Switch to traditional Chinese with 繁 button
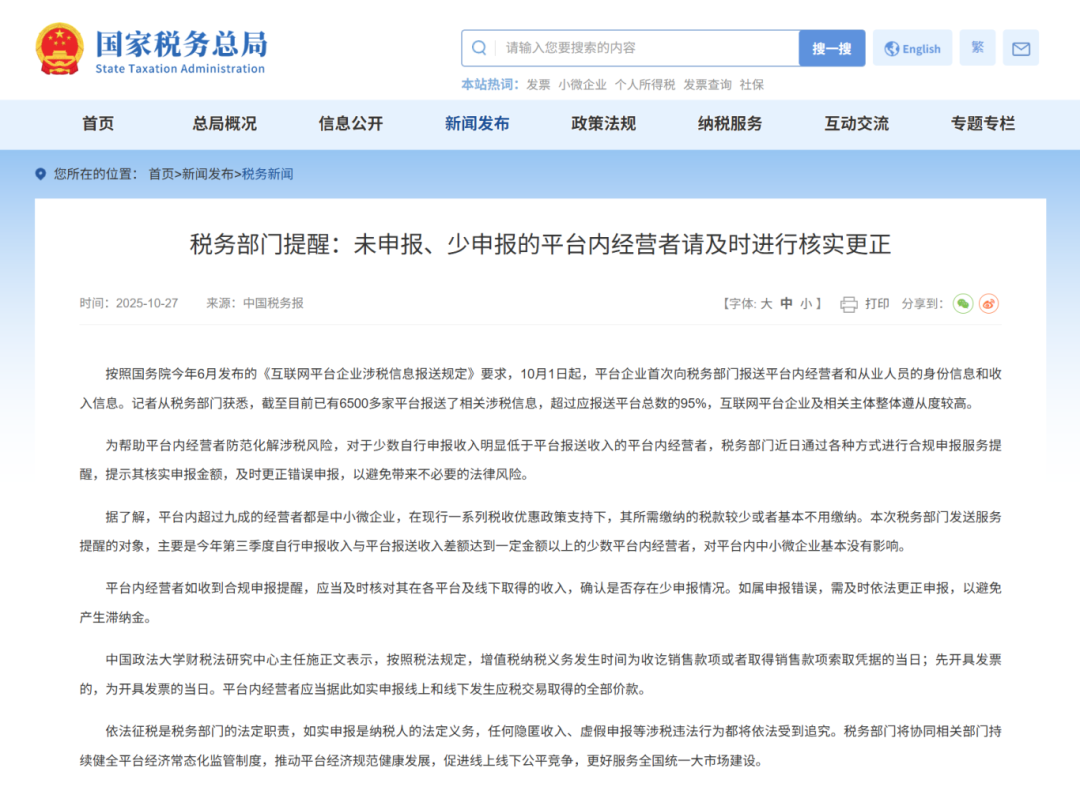Screen dimensions: 1080x787 (977, 47)
